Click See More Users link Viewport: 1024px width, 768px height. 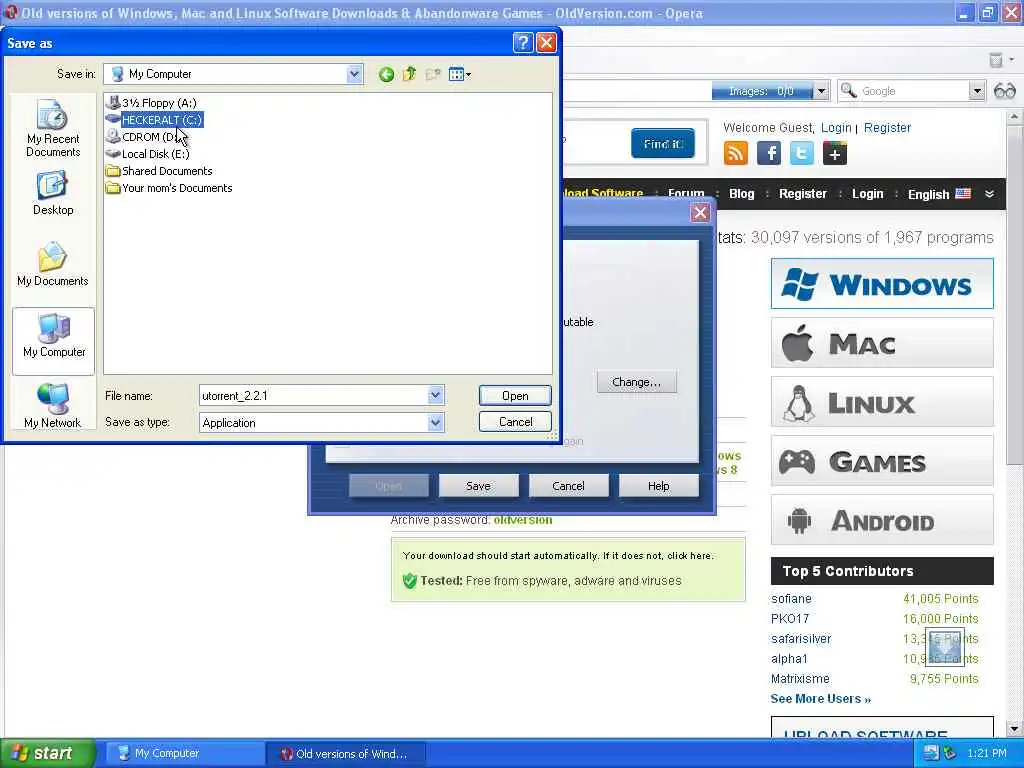pyautogui.click(x=820, y=699)
